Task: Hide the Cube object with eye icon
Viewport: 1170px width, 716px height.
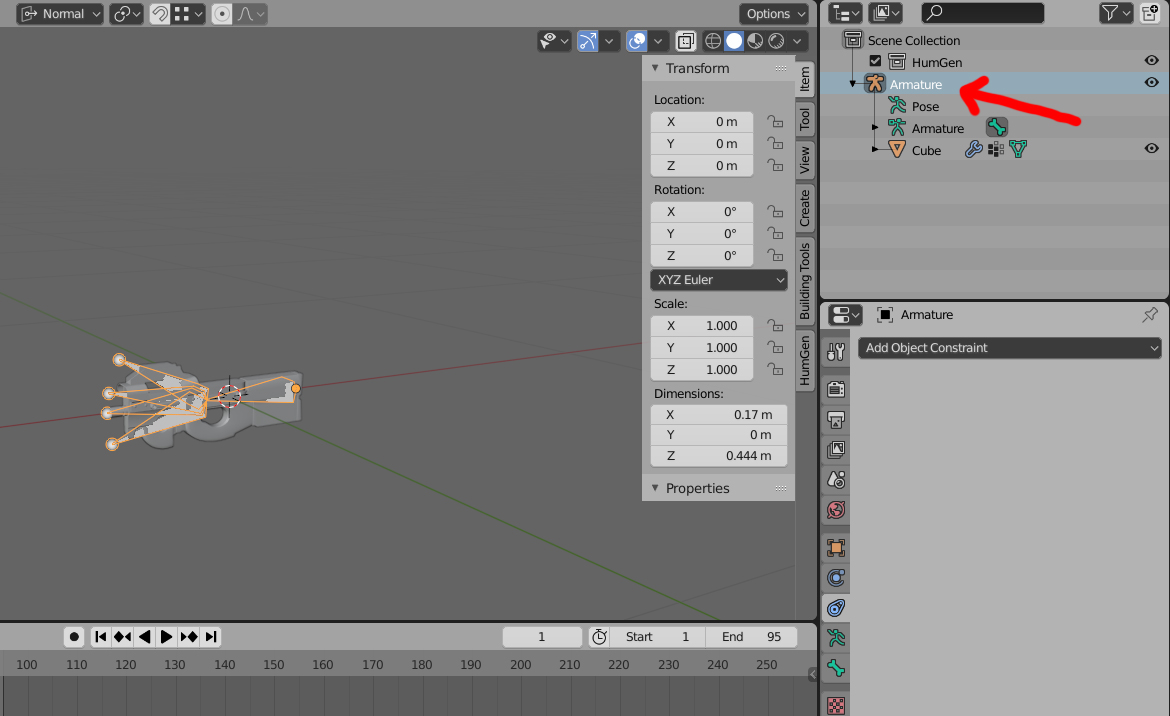Action: point(1151,149)
